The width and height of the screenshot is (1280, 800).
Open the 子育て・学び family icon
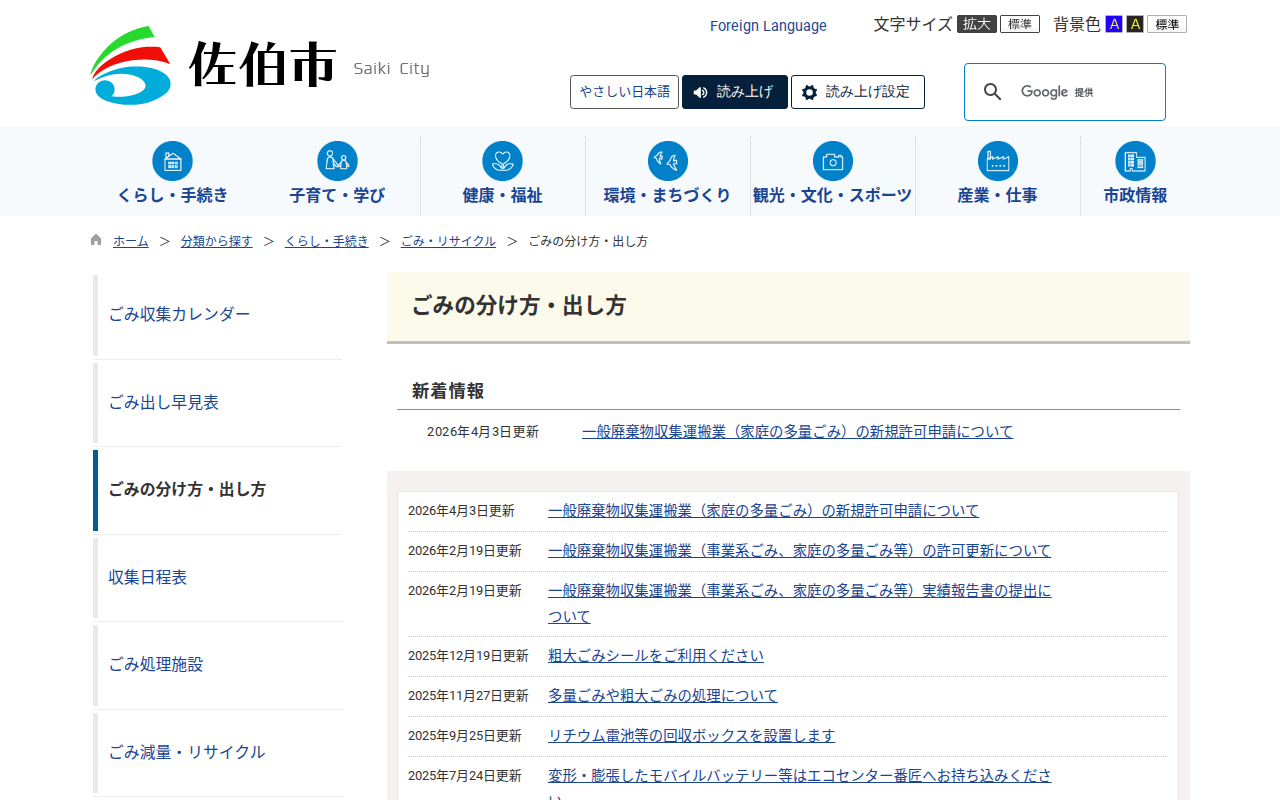click(x=337, y=161)
